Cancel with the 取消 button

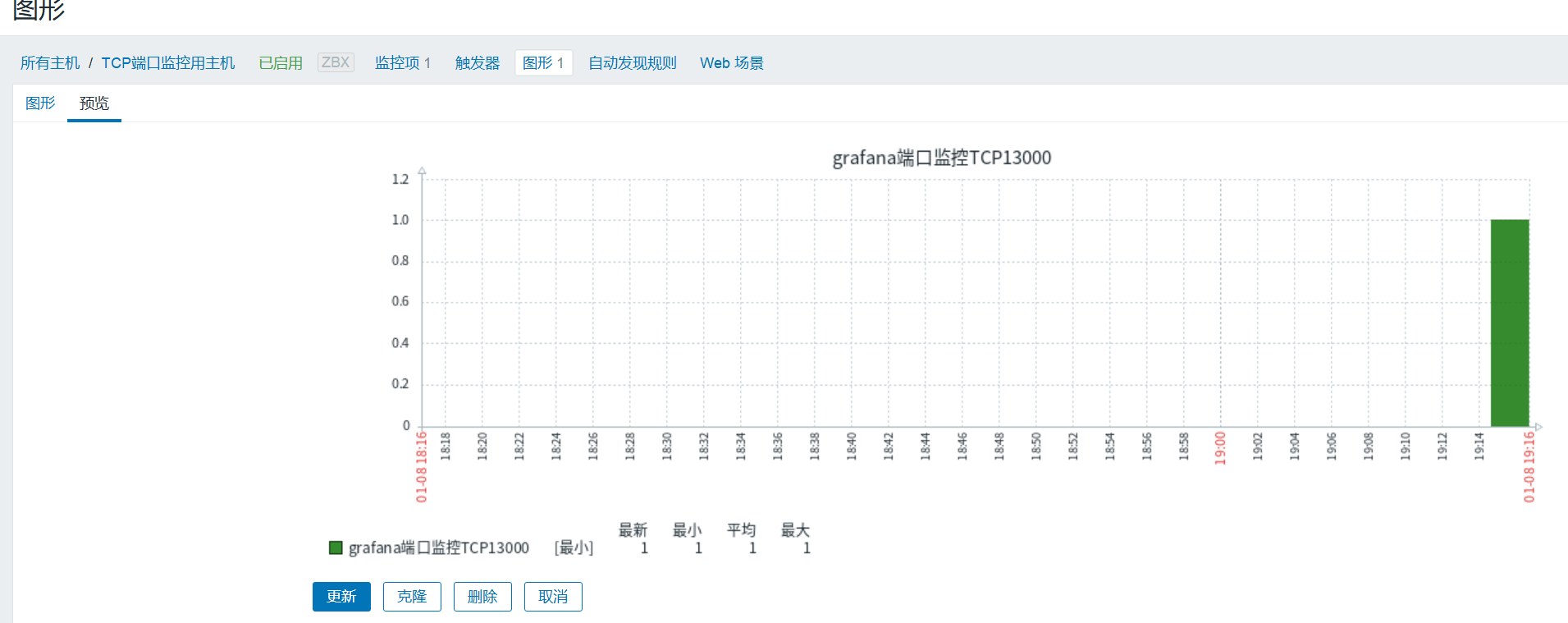[553, 597]
